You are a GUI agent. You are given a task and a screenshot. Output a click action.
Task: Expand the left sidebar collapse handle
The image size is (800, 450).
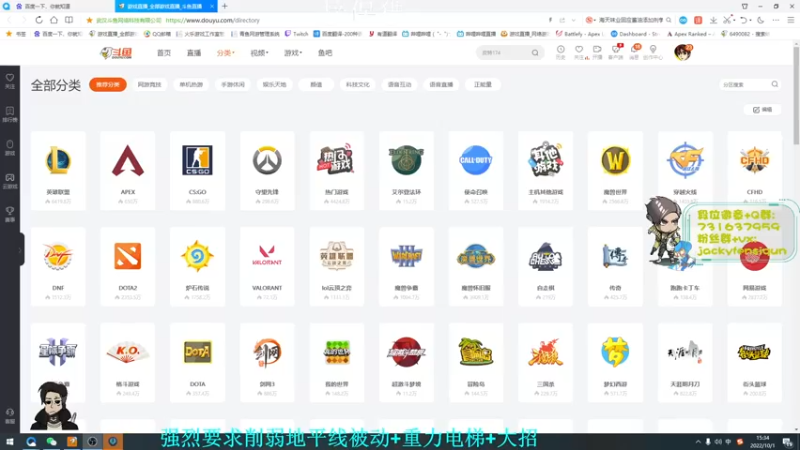[21, 249]
